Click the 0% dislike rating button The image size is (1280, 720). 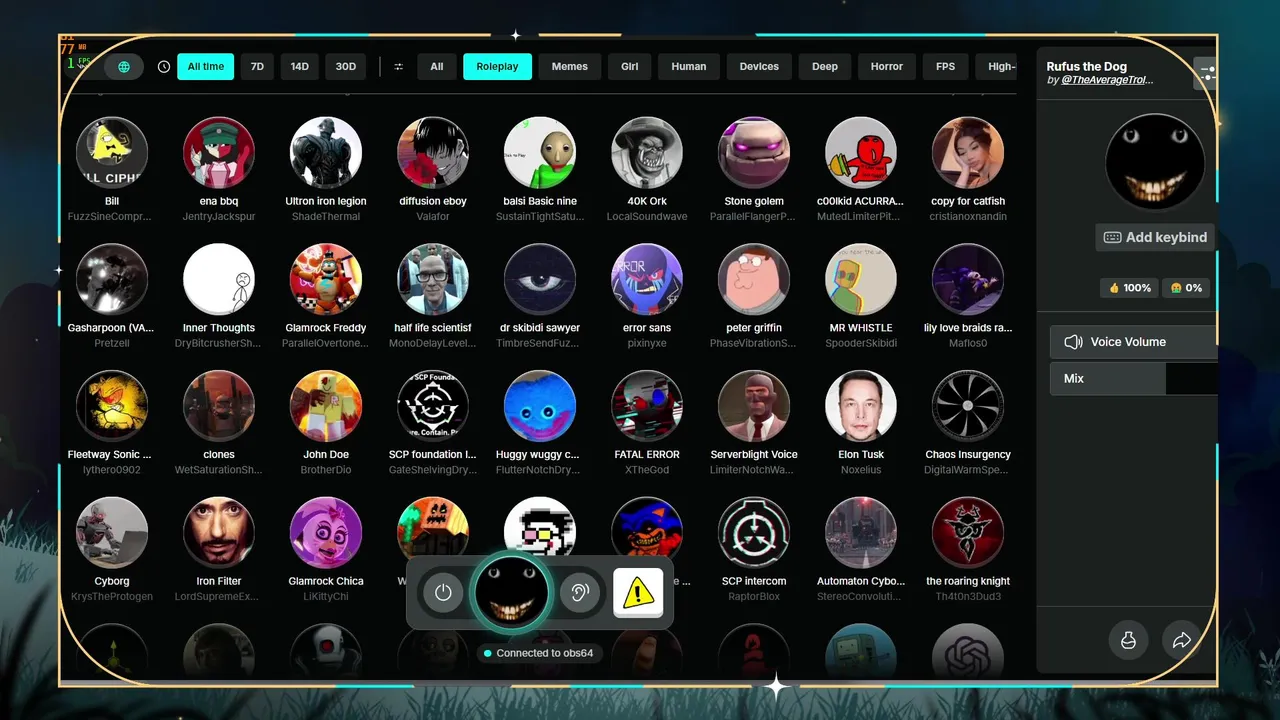[1185, 288]
